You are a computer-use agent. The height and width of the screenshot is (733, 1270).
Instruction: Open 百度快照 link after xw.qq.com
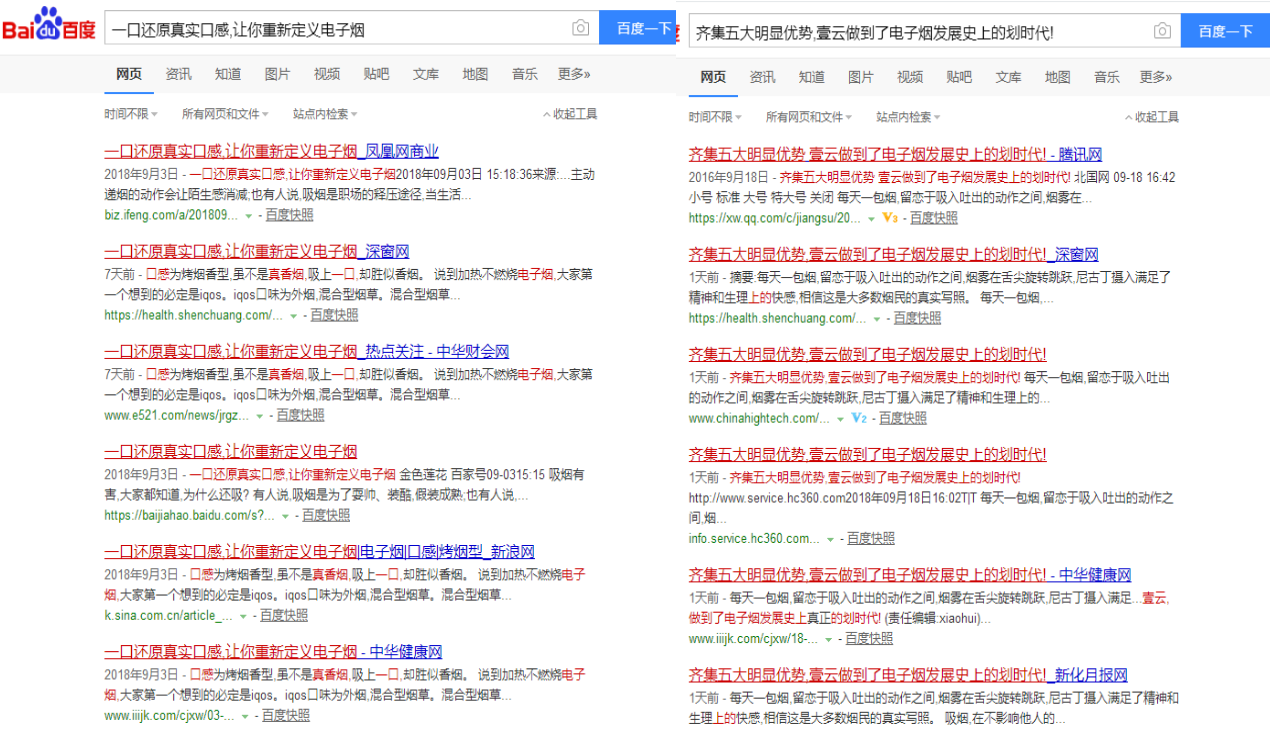(x=933, y=218)
